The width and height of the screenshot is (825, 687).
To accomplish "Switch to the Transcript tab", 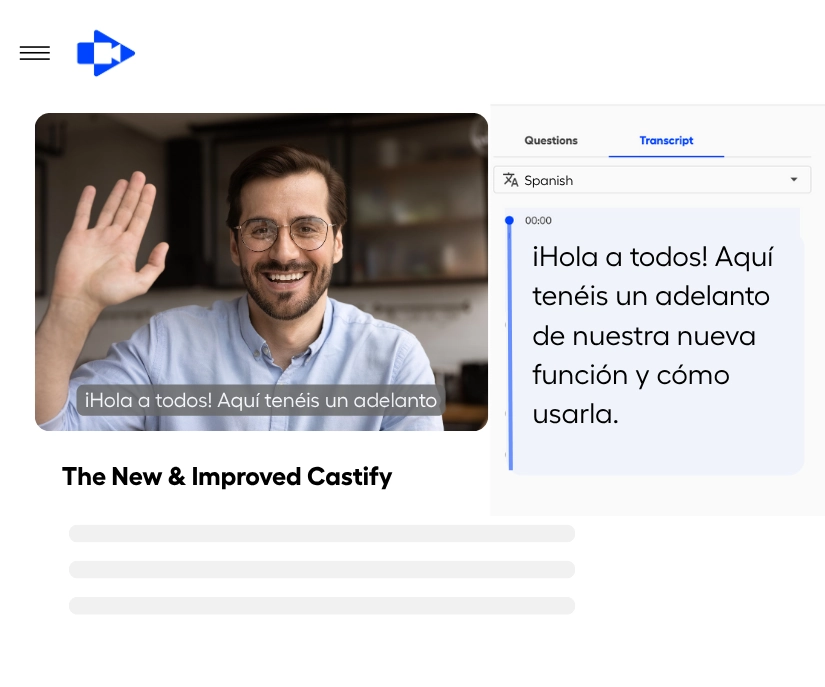I will click(x=666, y=140).
